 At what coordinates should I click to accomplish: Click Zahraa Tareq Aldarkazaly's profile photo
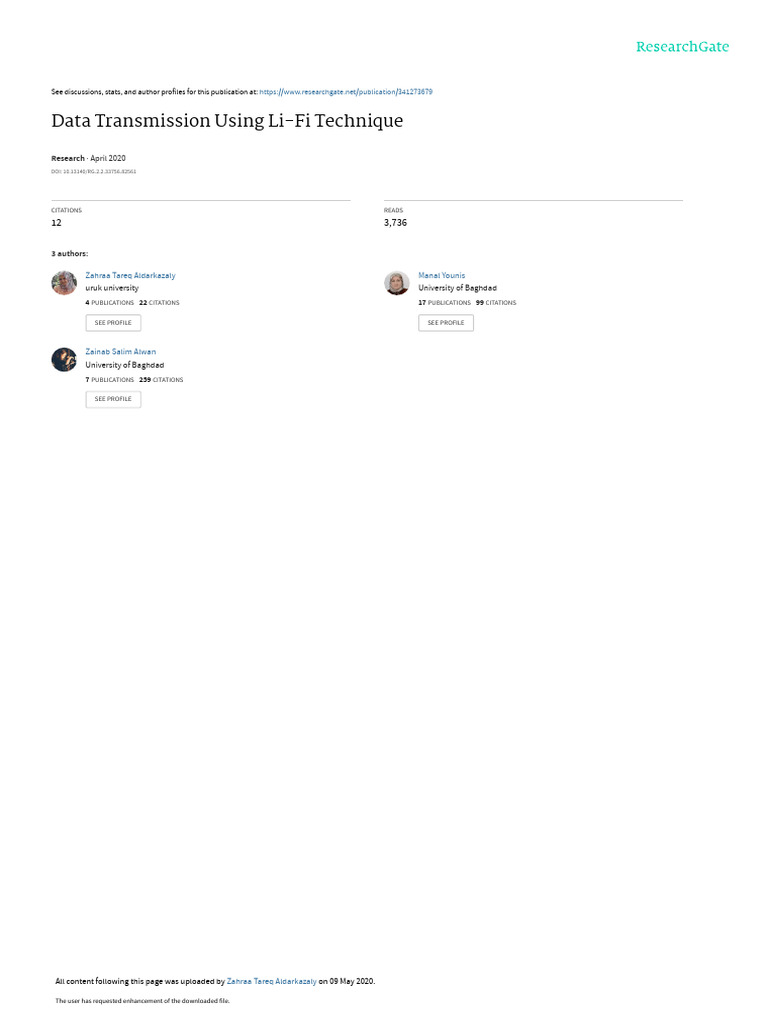click(x=64, y=283)
